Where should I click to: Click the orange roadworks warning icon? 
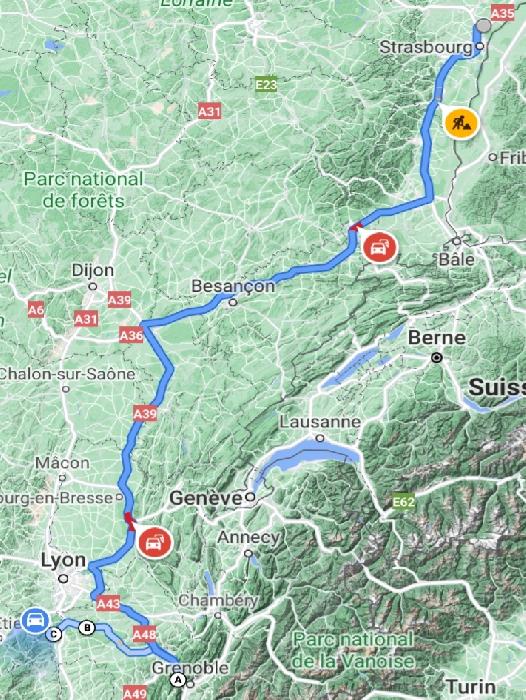pos(461,123)
